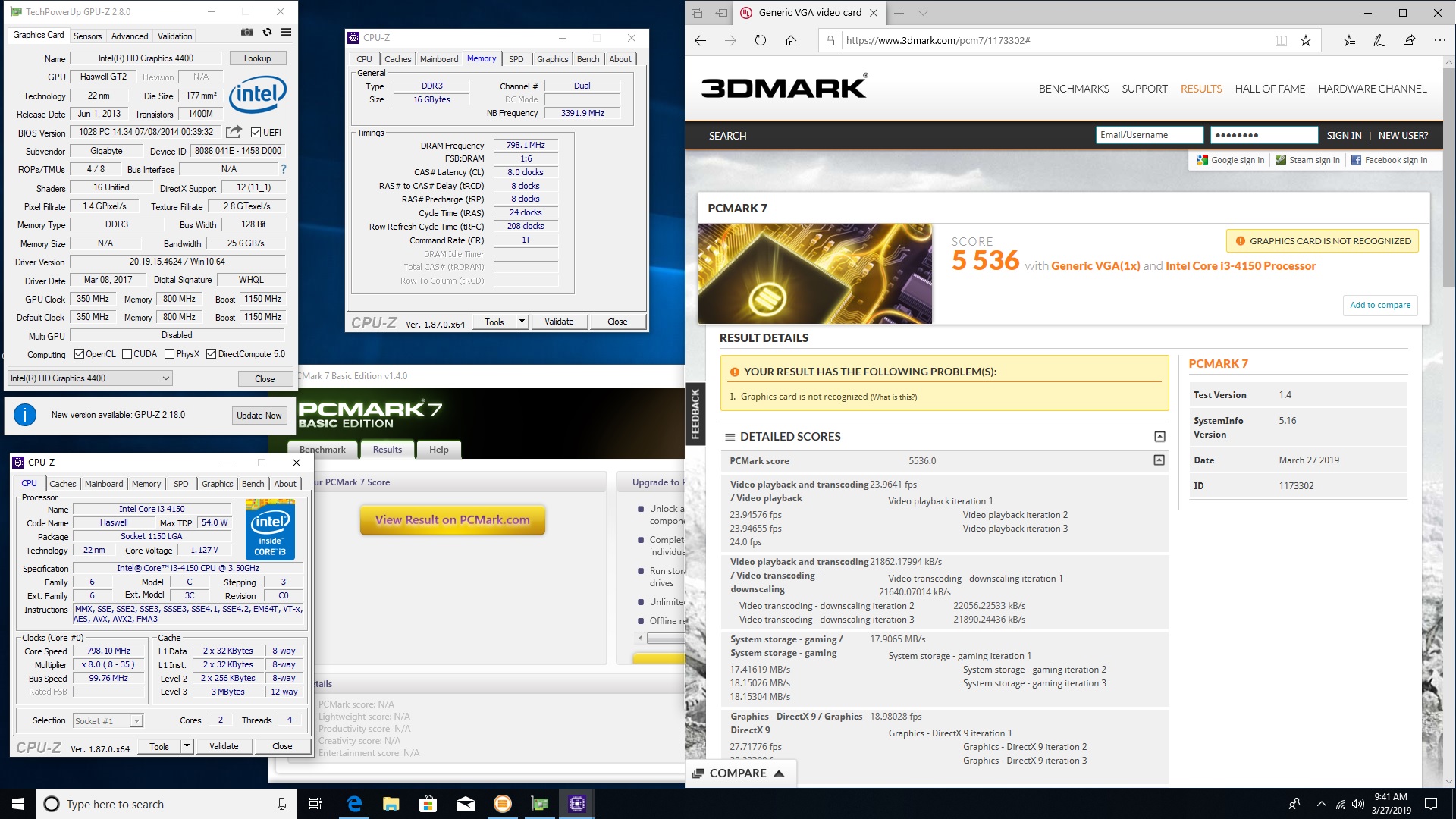Set tabs aside in Edge
The width and height of the screenshot is (1456, 819).
(722, 13)
